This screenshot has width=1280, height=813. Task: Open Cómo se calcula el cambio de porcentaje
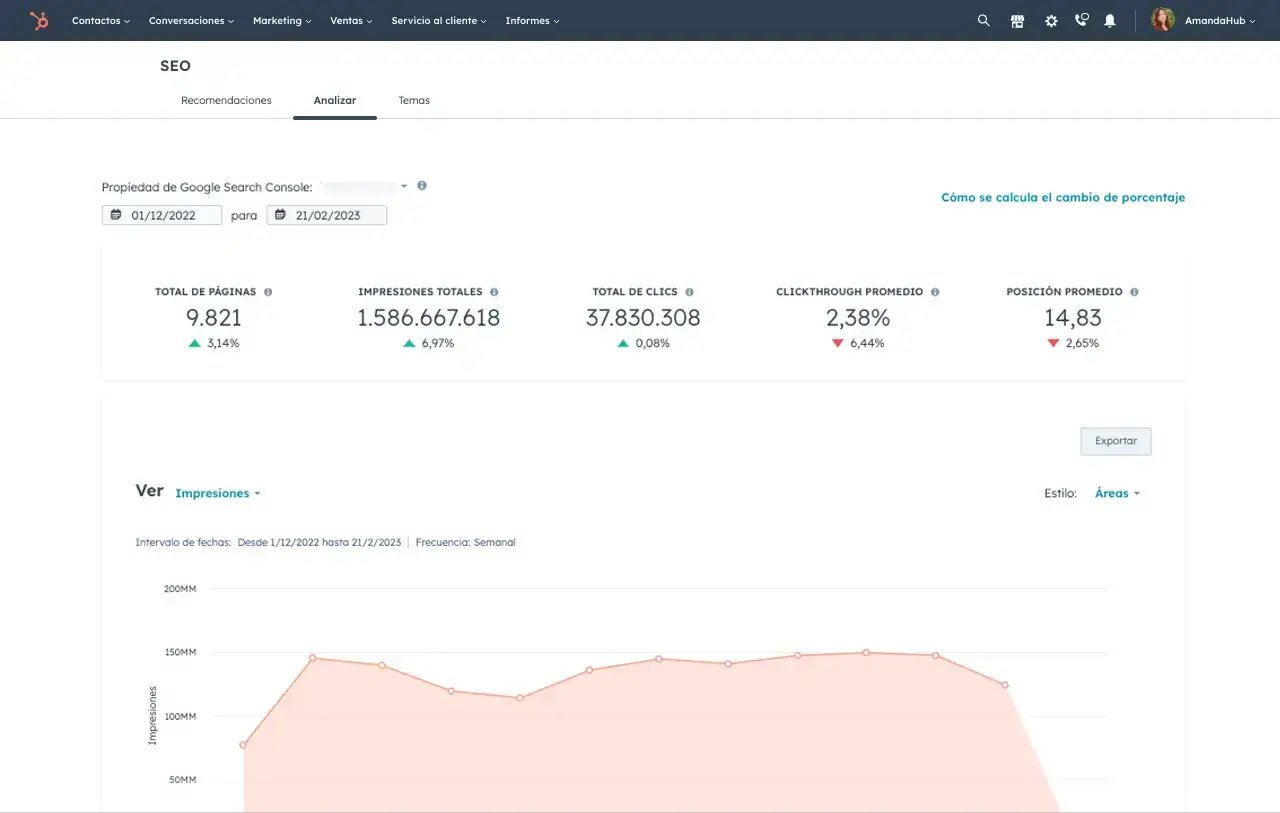click(x=1063, y=197)
